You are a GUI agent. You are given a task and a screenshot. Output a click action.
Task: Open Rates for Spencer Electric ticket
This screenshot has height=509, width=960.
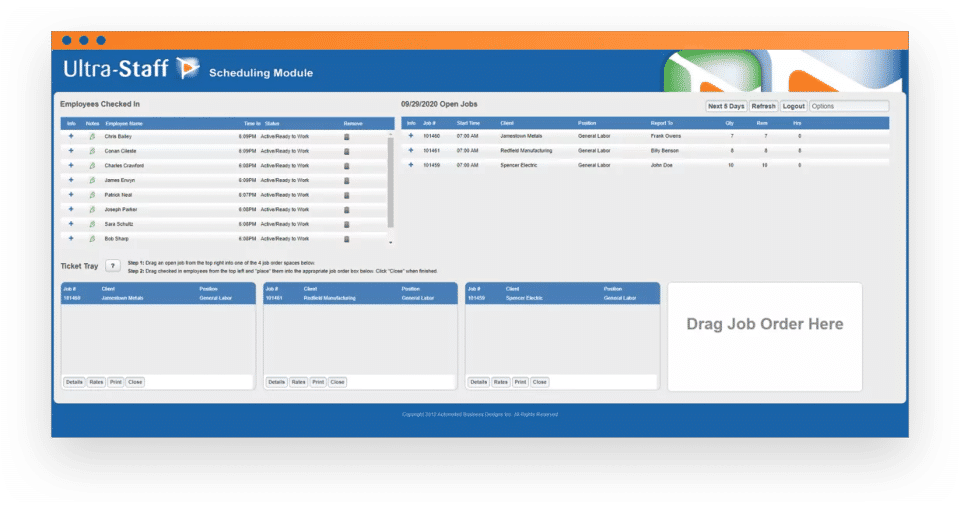tap(500, 382)
